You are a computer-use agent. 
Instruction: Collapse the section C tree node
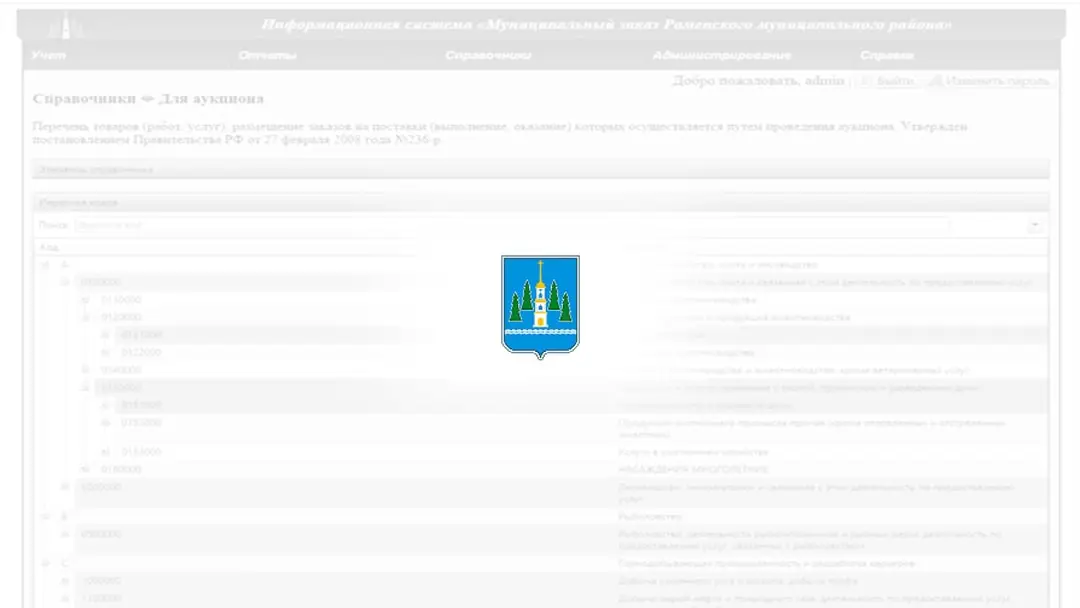[x=45, y=563]
